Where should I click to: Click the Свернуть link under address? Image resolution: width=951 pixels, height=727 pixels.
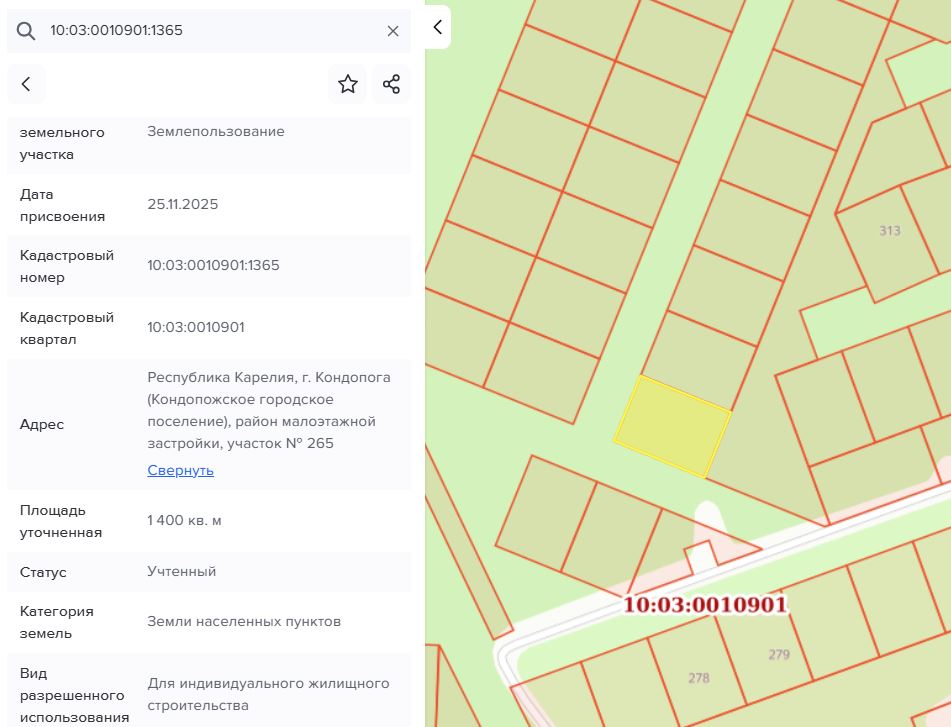[x=181, y=471]
